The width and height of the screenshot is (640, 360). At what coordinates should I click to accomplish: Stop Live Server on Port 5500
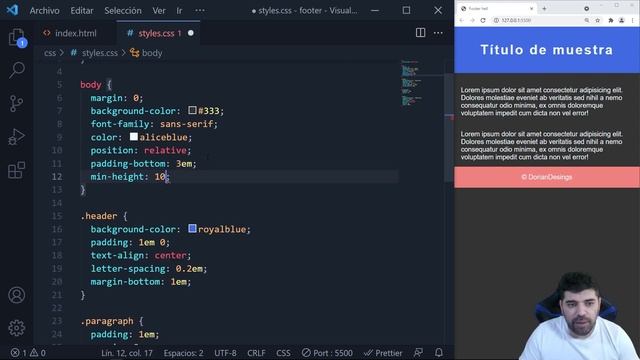[327, 353]
